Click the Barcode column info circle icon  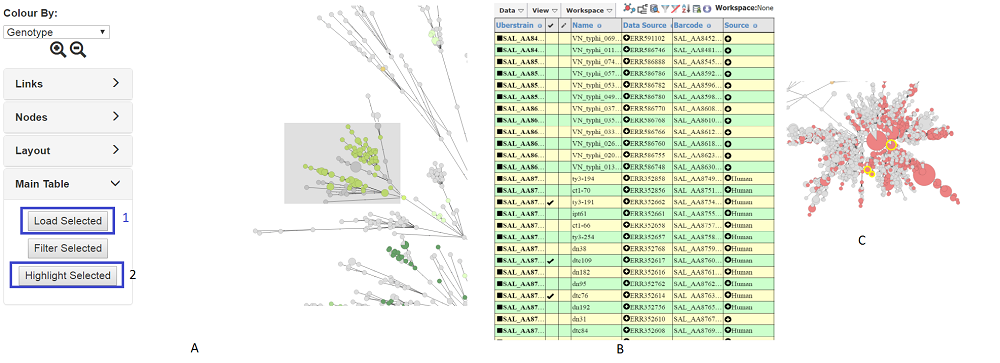709,26
